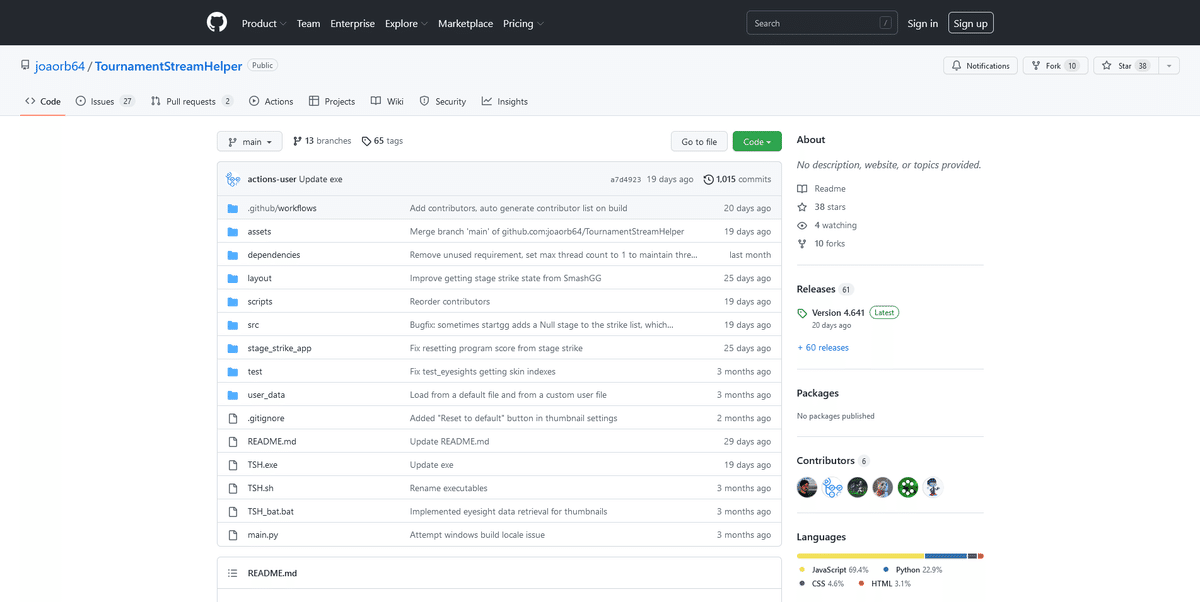Image resolution: width=1200 pixels, height=602 pixels.
Task: Click the slash shortcut icon in search box
Action: (x=885, y=23)
